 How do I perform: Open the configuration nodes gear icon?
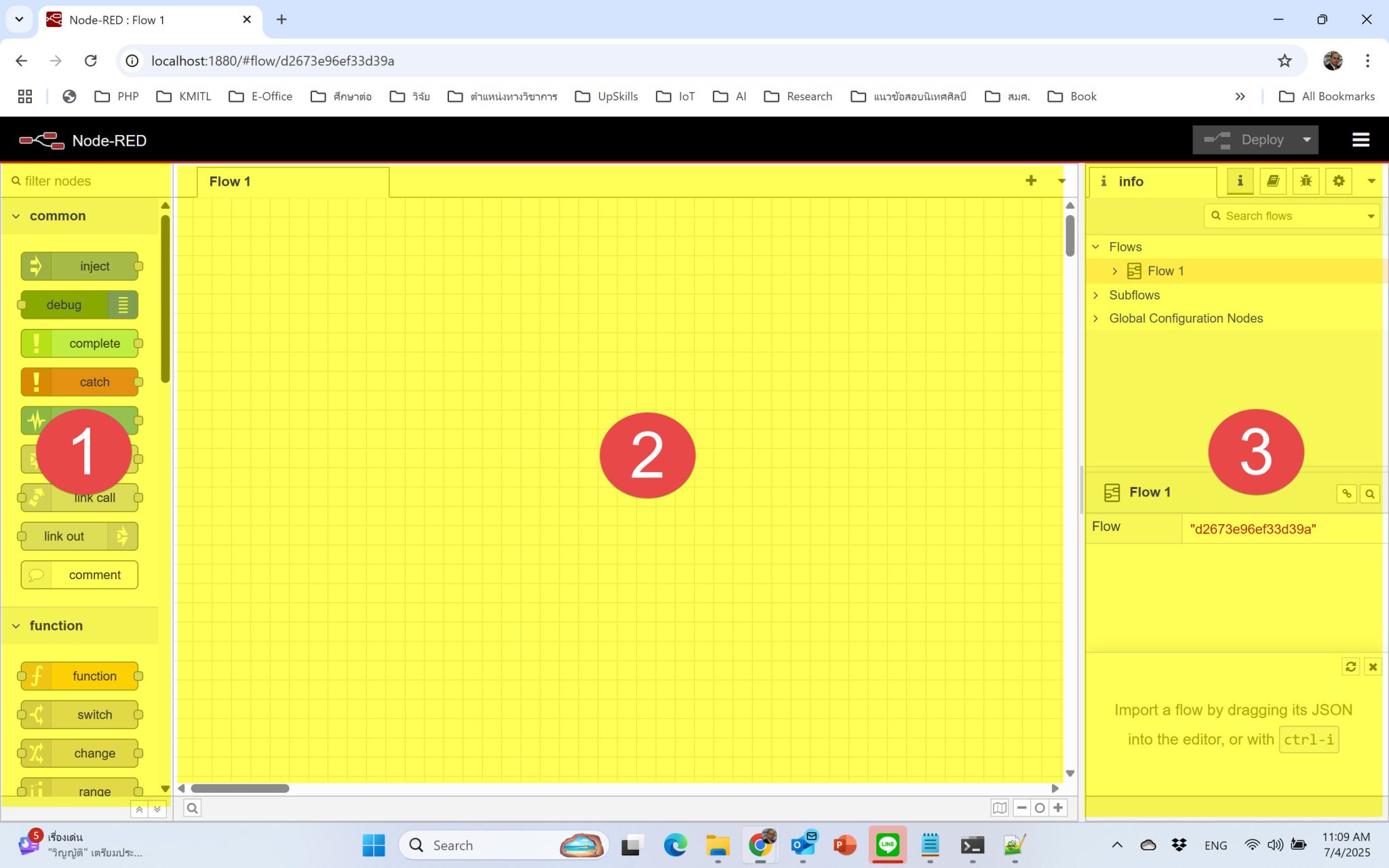(x=1339, y=181)
